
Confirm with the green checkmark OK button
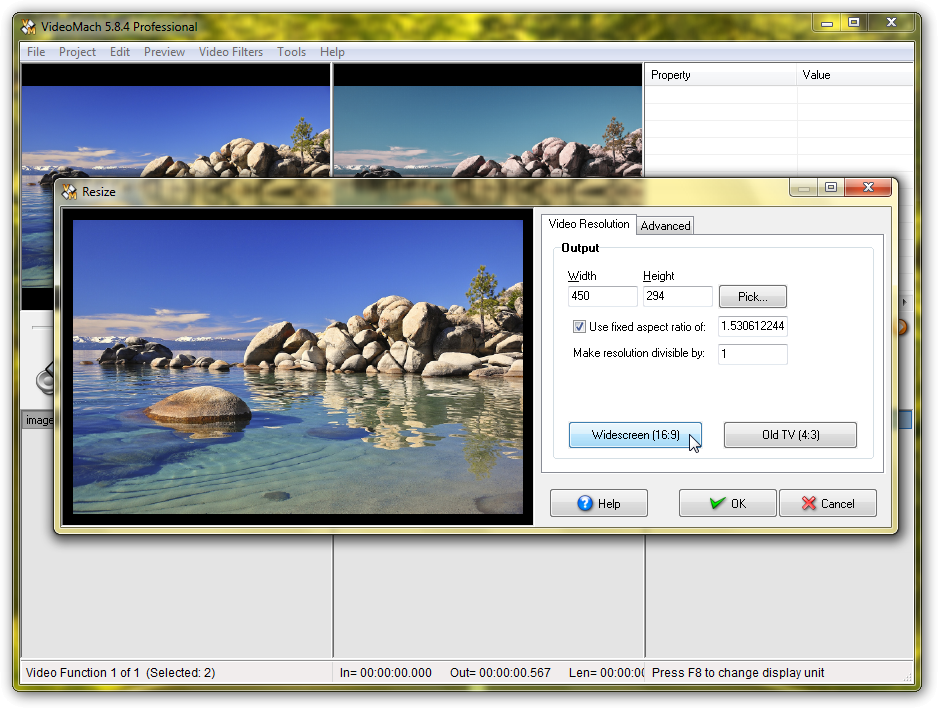(727, 503)
